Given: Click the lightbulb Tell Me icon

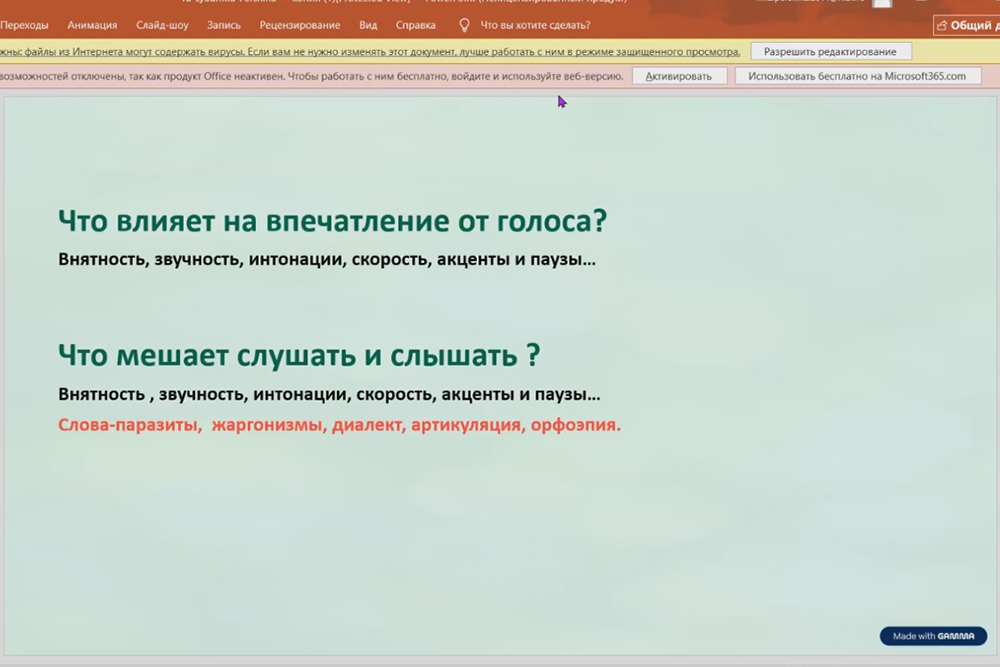Looking at the screenshot, I should pos(464,25).
